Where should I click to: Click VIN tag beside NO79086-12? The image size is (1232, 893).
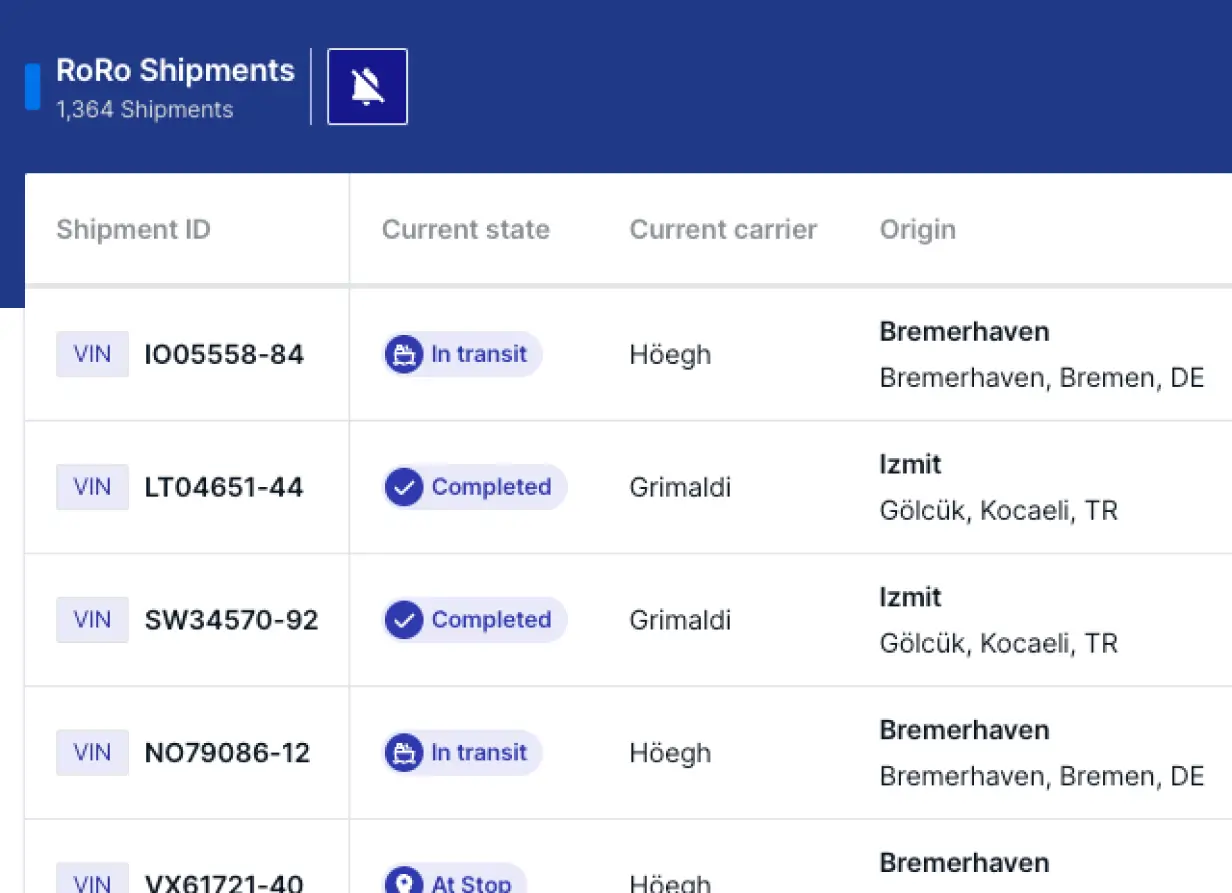coord(92,753)
